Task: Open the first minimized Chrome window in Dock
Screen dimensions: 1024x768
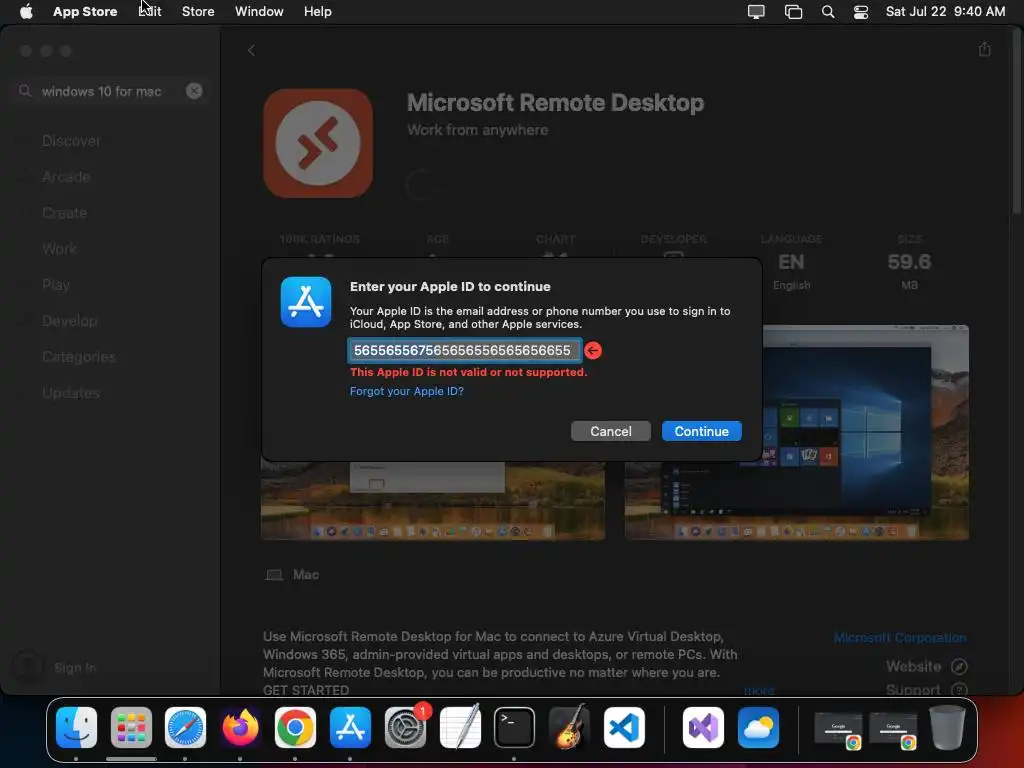Action: coord(839,729)
